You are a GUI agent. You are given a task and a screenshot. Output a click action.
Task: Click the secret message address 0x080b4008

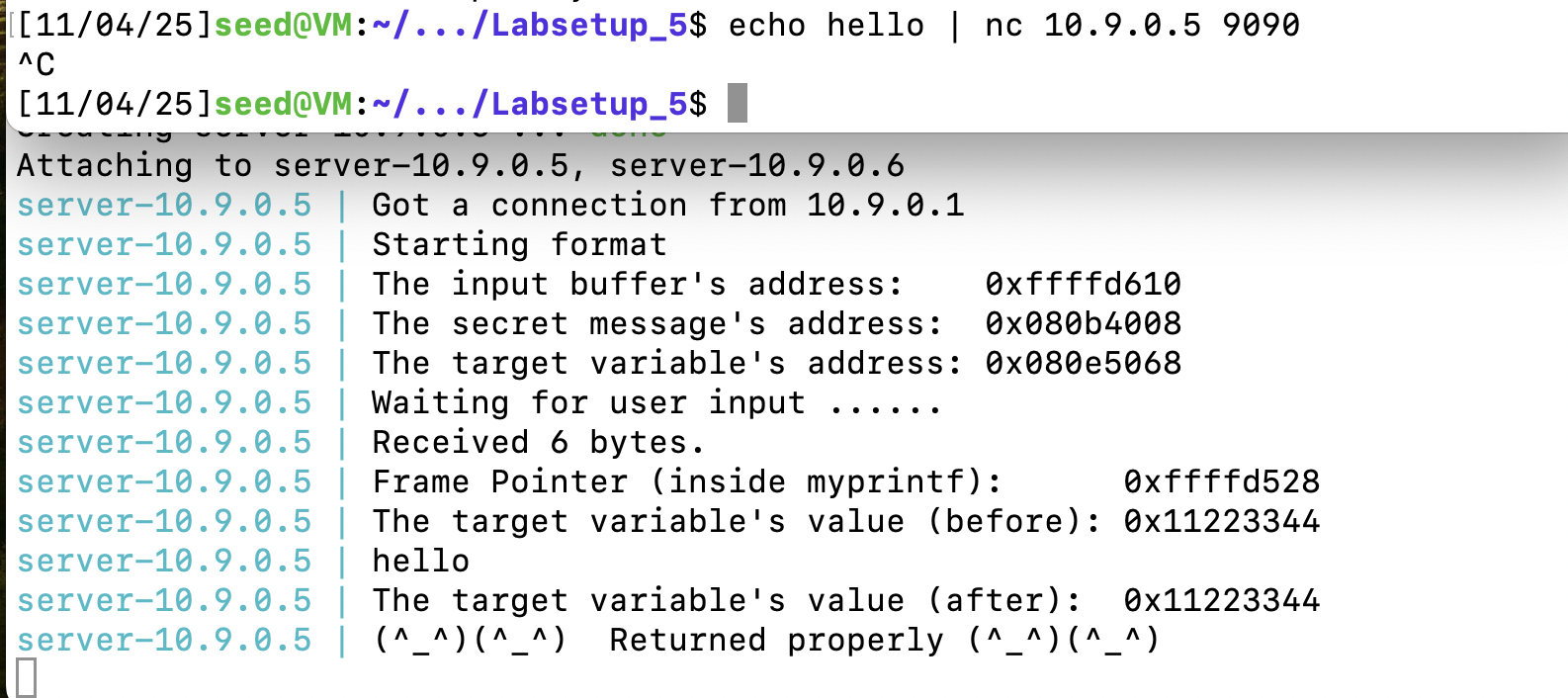tap(1083, 324)
